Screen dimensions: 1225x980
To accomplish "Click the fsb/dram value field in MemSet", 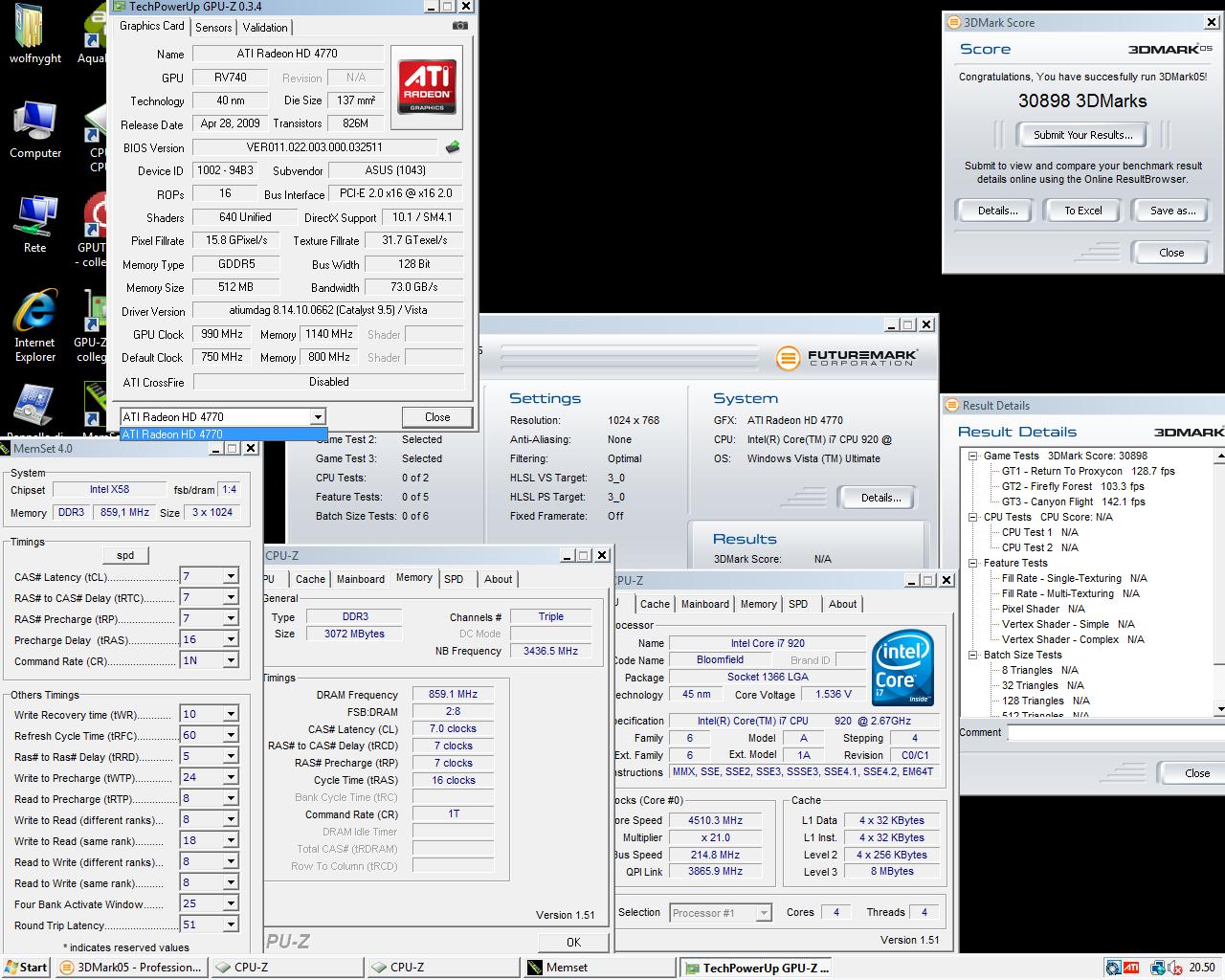I will point(230,489).
